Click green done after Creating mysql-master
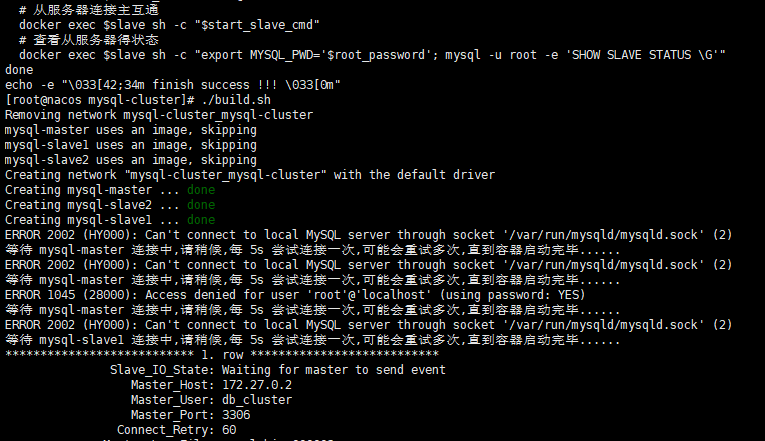The image size is (765, 441). (x=201, y=190)
